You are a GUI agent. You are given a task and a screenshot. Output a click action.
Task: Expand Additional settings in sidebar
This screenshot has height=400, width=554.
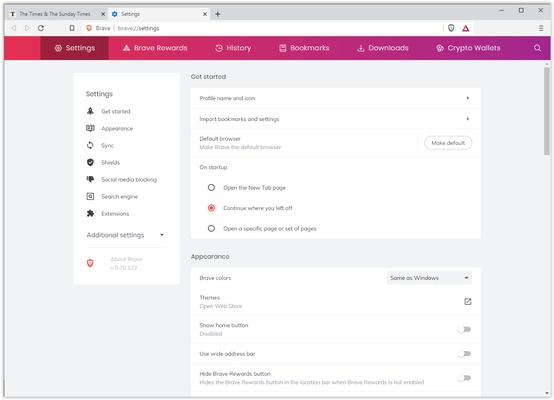tap(125, 235)
